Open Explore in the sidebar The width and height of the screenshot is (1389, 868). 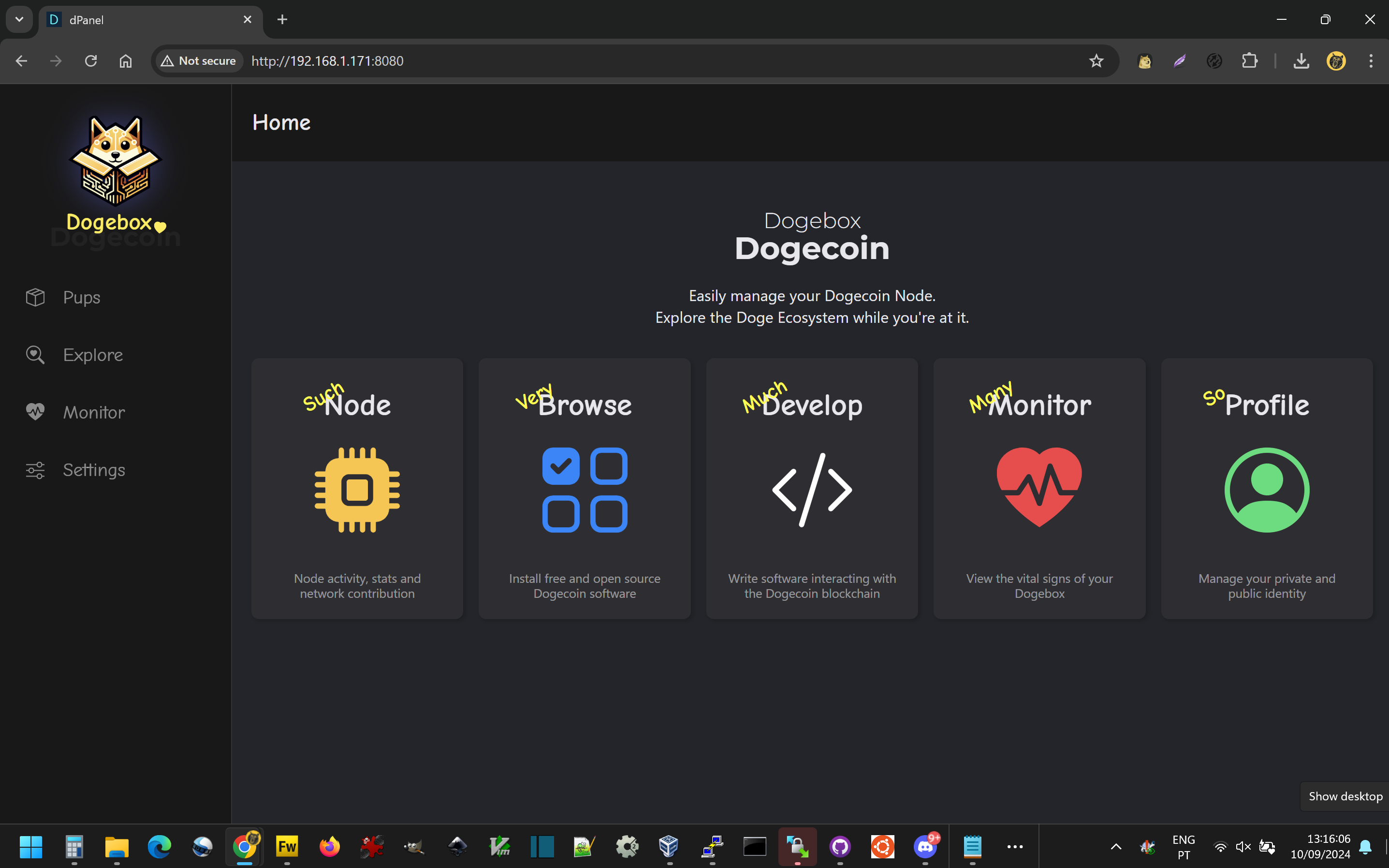pyautogui.click(x=93, y=355)
